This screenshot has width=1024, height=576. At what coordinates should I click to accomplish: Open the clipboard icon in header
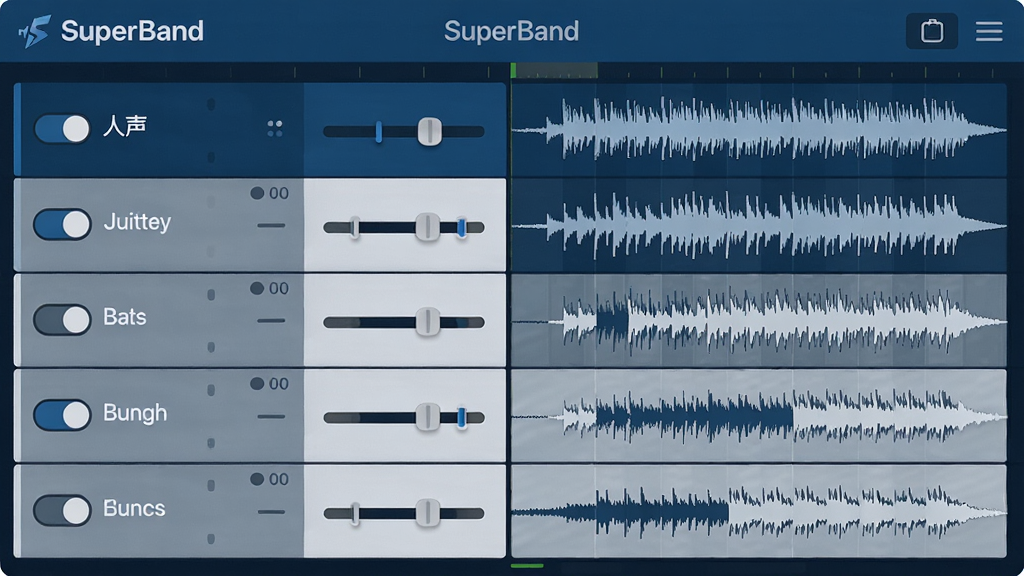tap(932, 31)
